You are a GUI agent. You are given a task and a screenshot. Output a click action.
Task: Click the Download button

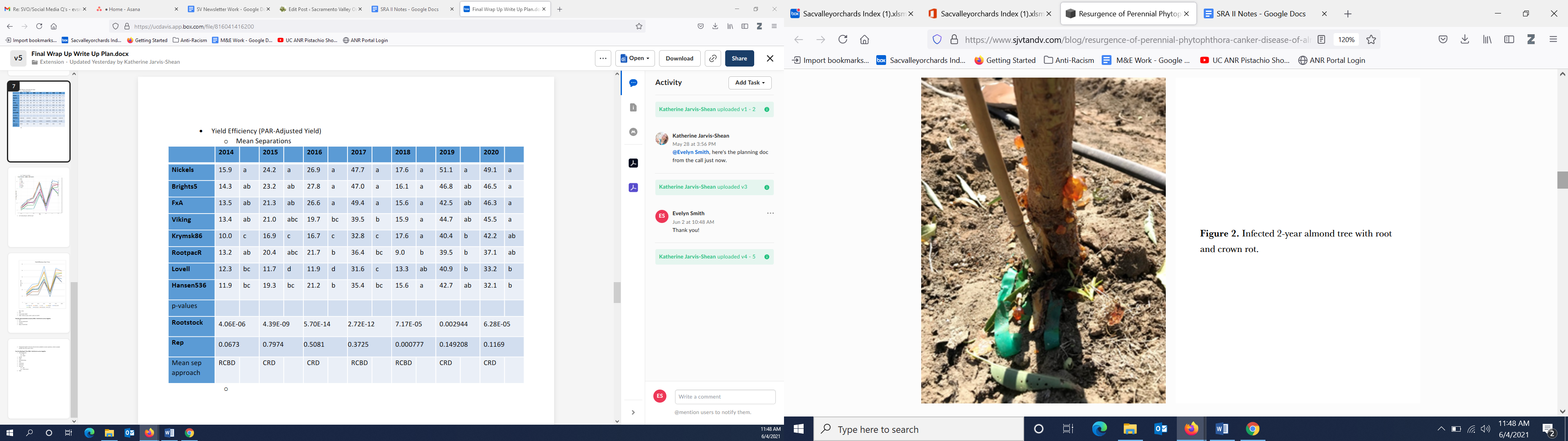point(679,58)
